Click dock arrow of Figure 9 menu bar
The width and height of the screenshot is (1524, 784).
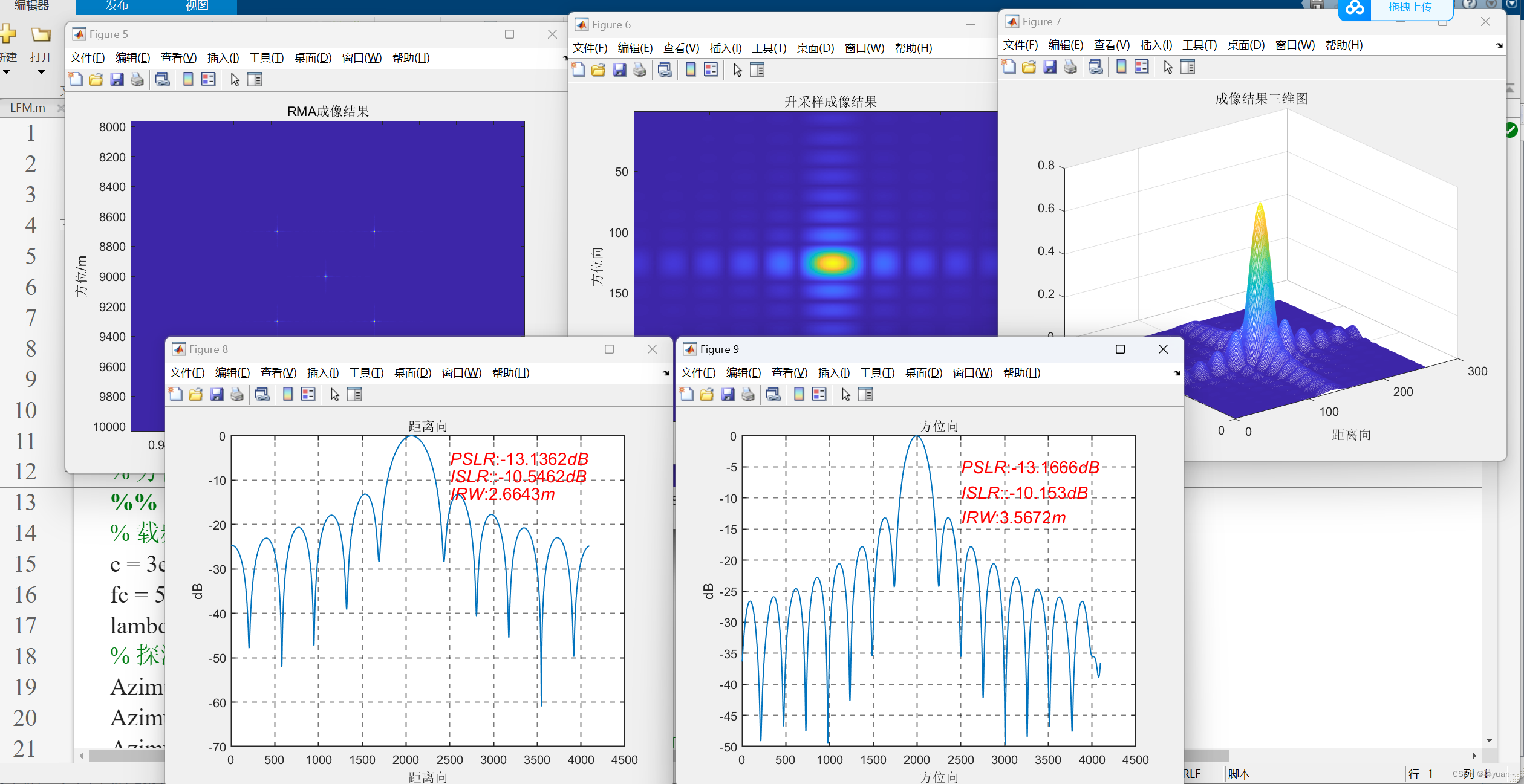(x=1177, y=373)
